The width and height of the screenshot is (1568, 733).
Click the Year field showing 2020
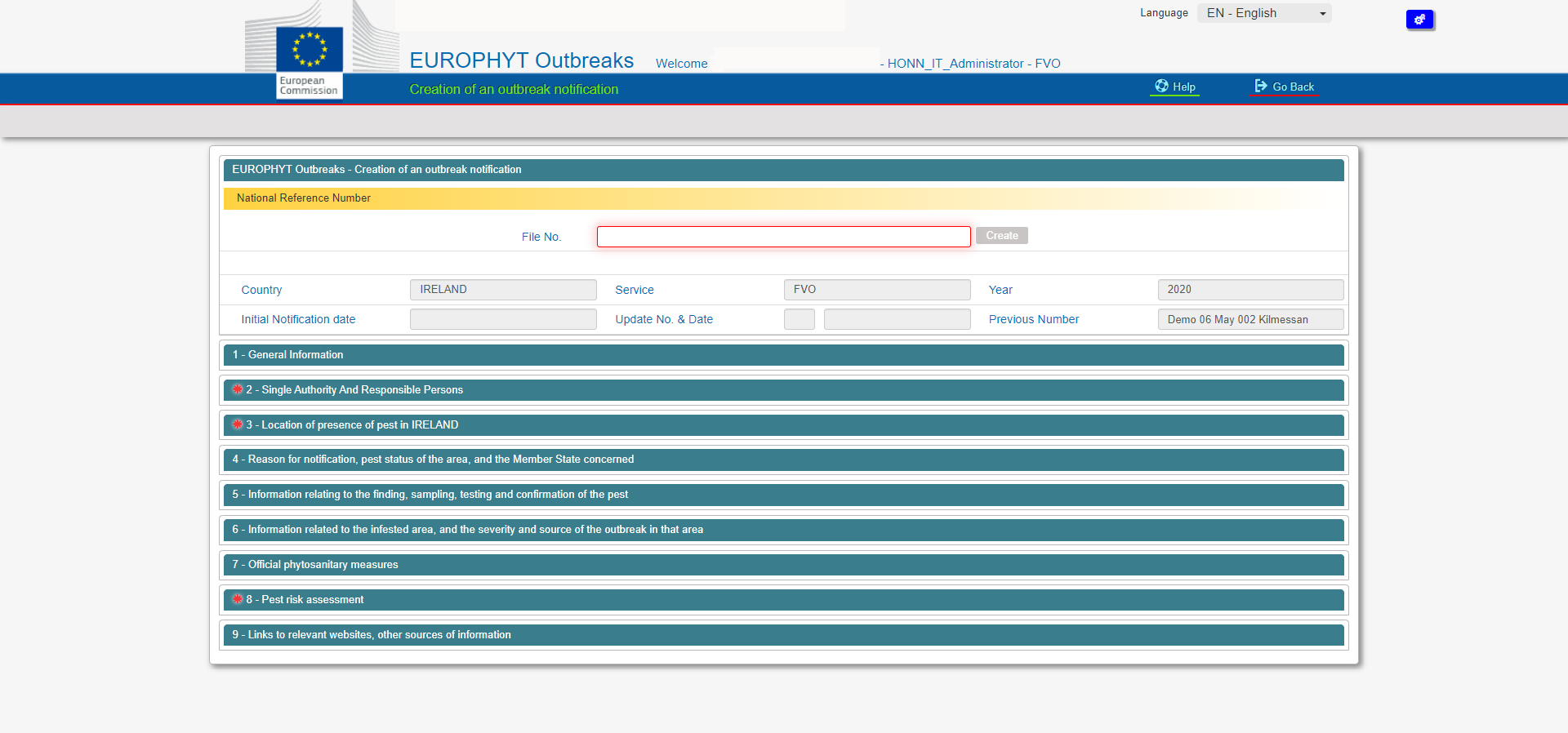[x=1250, y=290]
